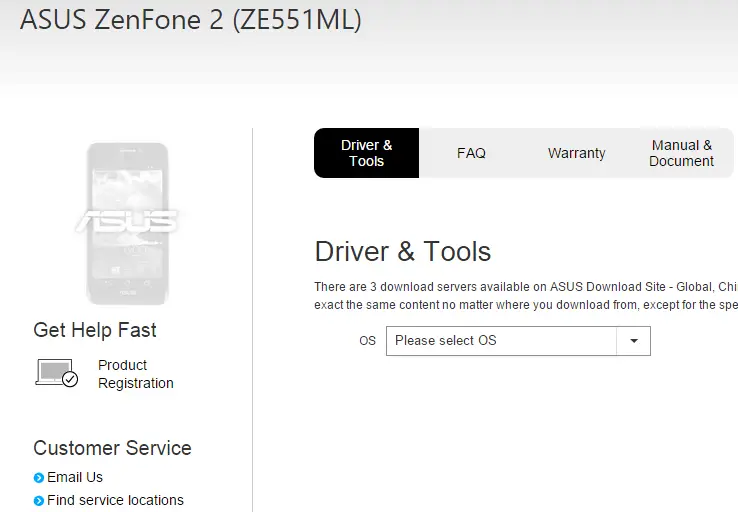
Task: Click the download servers description text
Action: click(x=526, y=296)
